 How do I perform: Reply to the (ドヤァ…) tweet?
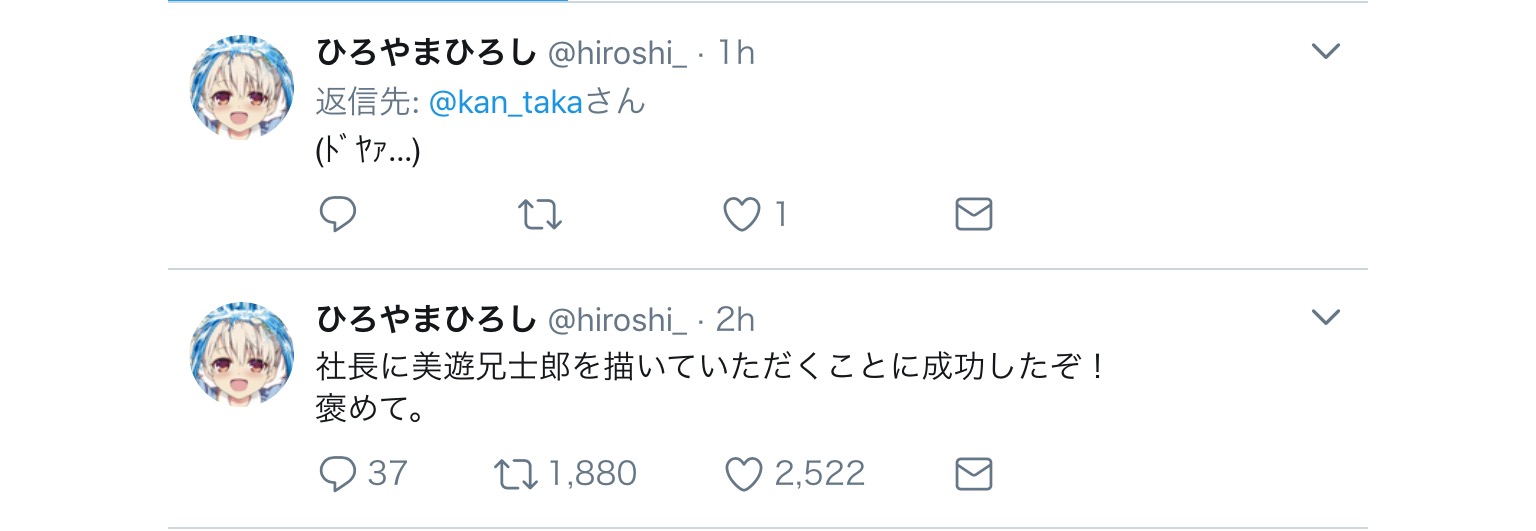[338, 214]
